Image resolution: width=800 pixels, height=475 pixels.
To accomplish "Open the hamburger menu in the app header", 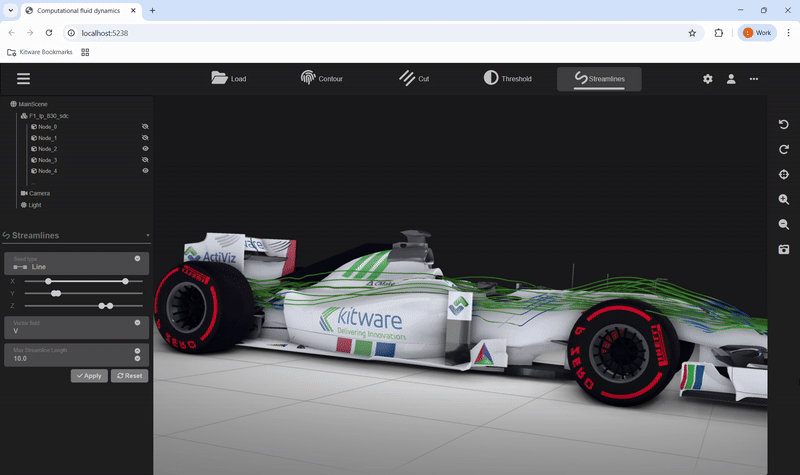I will point(23,79).
